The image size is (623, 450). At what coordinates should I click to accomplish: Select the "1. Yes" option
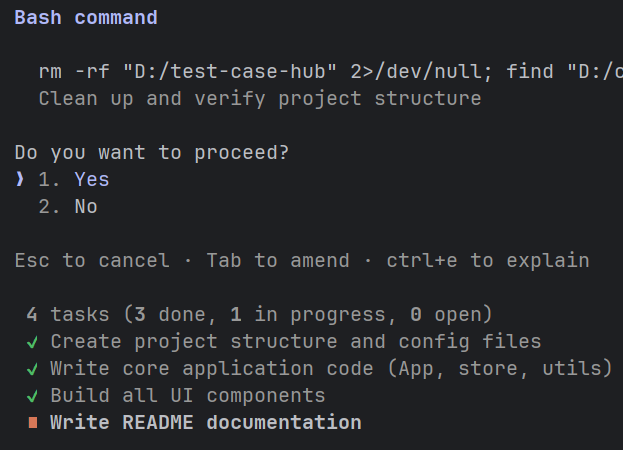pos(74,180)
